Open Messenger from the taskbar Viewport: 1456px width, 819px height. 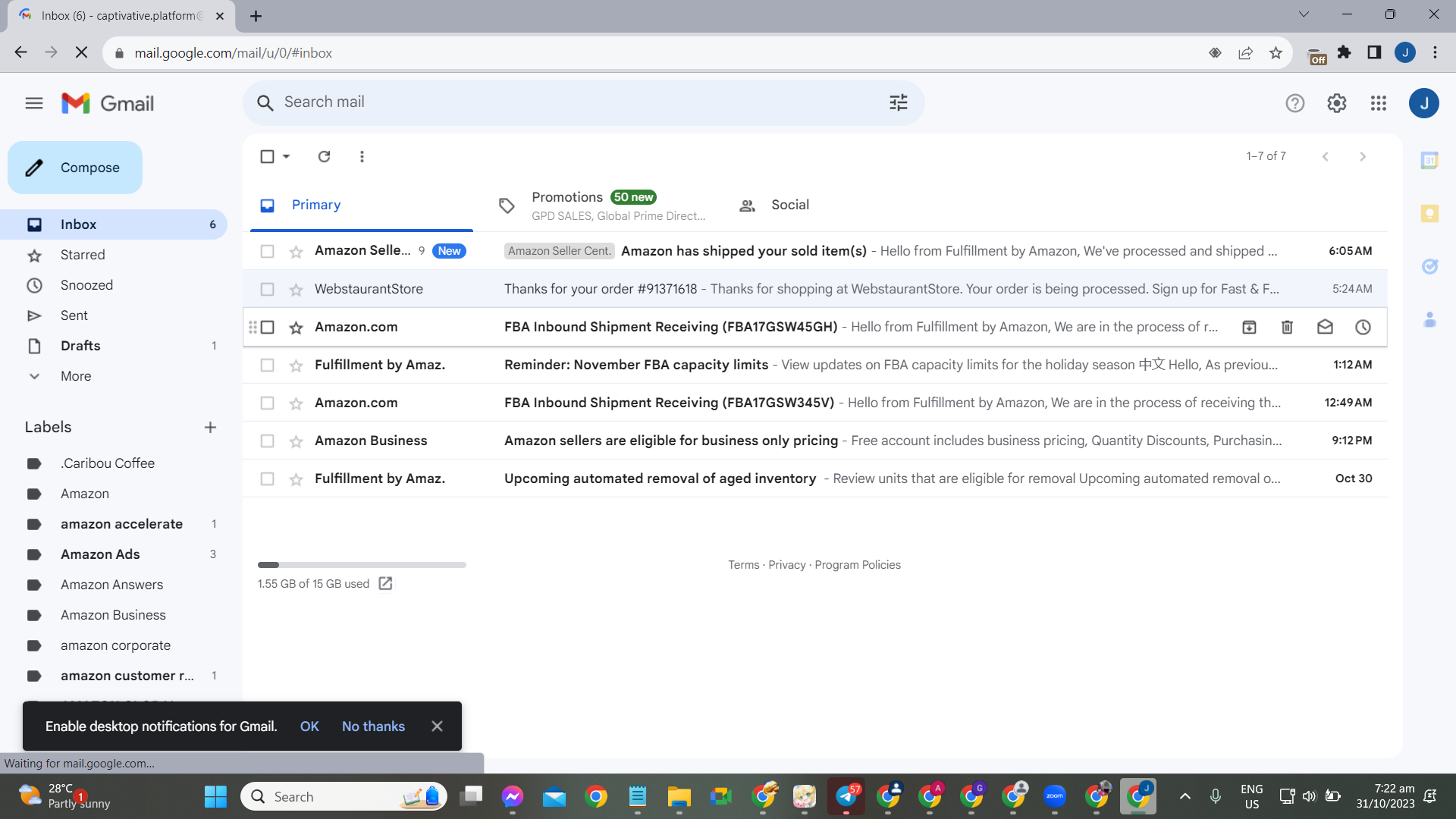(513, 796)
